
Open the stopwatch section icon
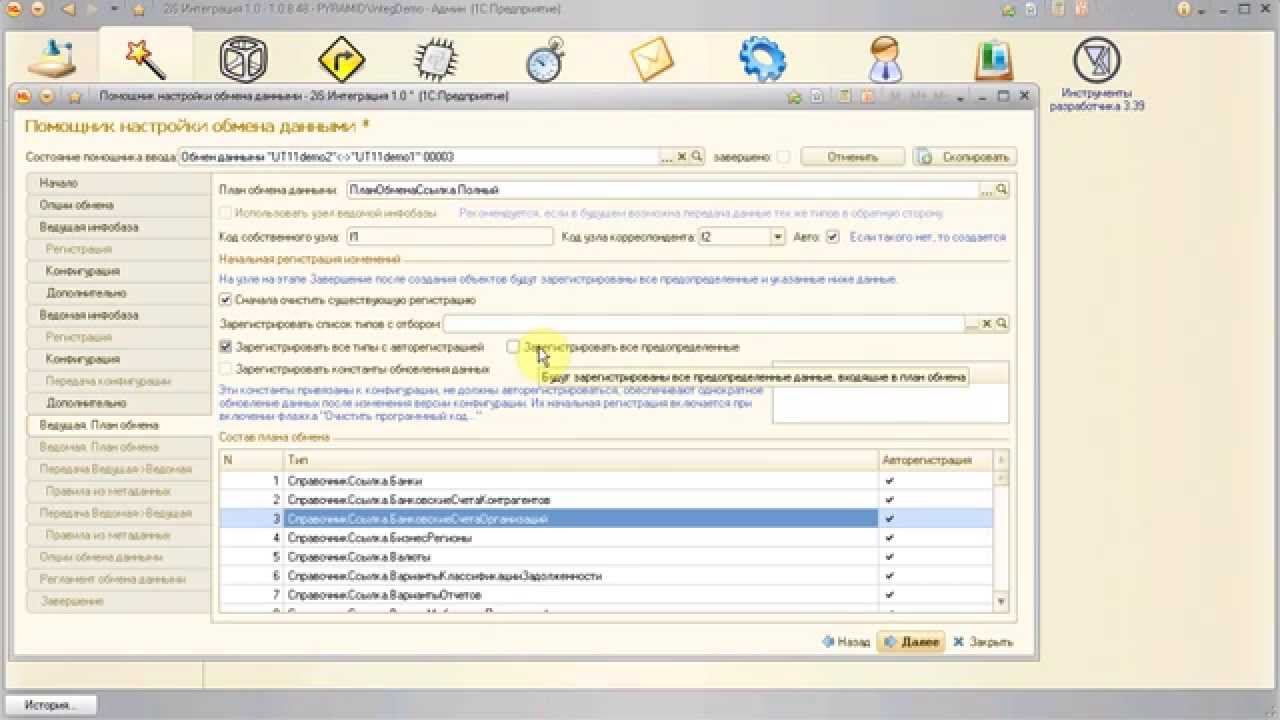546,59
